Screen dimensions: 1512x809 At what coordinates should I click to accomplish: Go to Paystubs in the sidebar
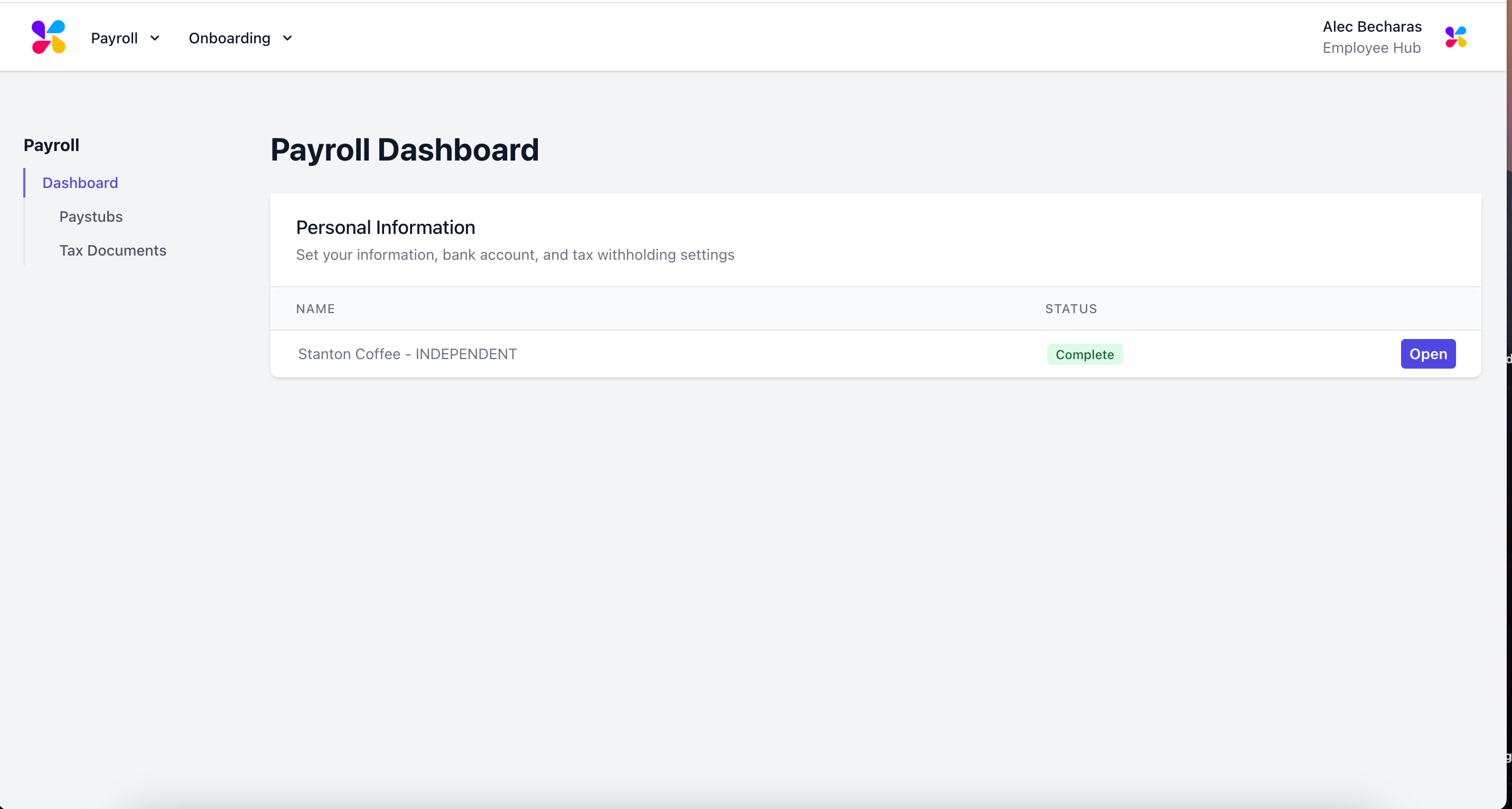[91, 217]
